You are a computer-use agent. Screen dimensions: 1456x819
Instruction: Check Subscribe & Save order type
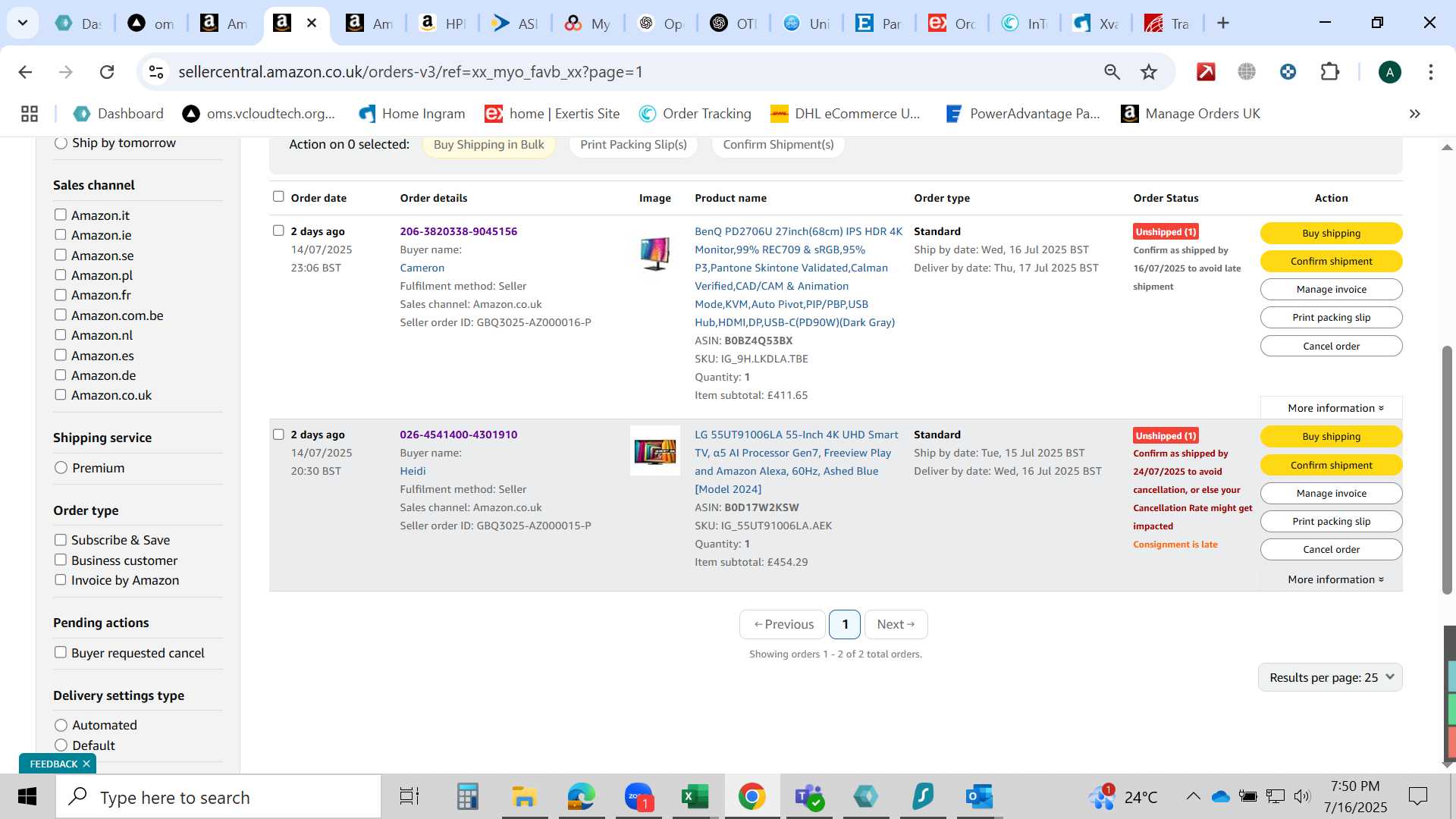pos(61,540)
